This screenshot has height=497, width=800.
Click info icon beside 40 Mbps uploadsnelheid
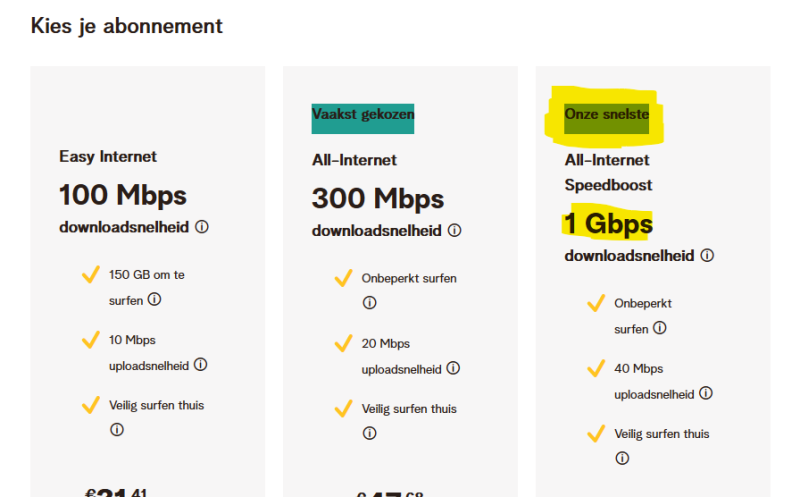706,393
